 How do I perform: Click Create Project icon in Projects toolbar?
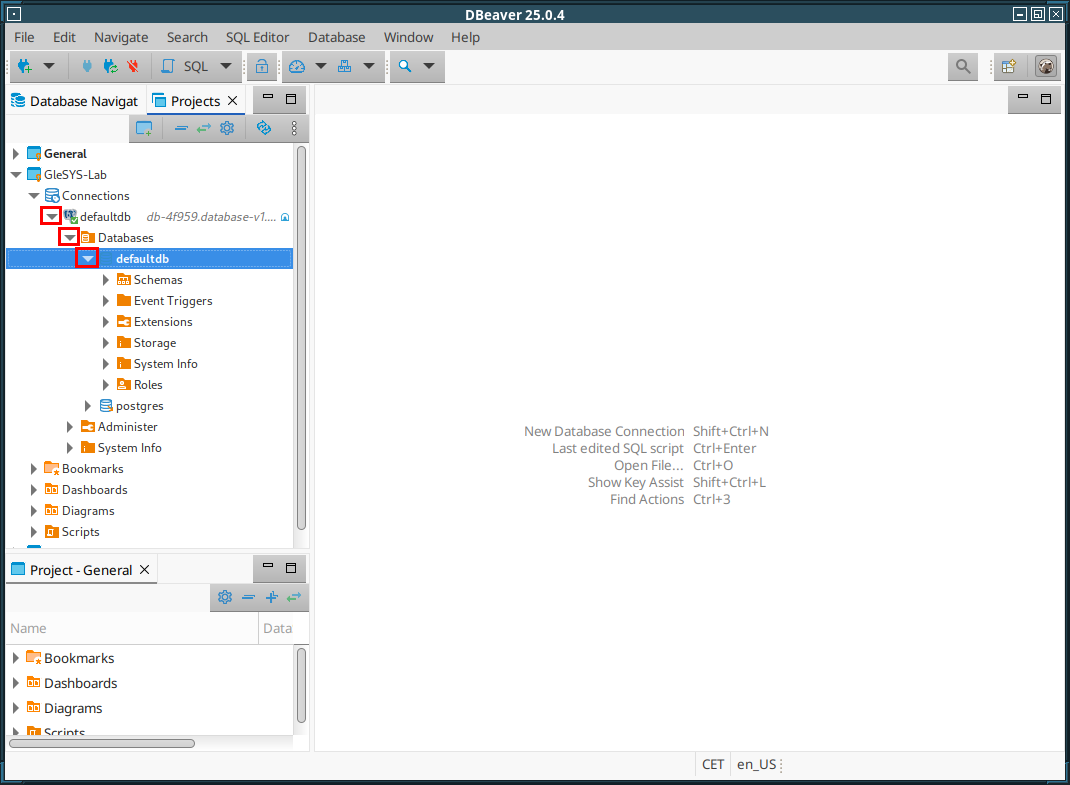[x=144, y=128]
